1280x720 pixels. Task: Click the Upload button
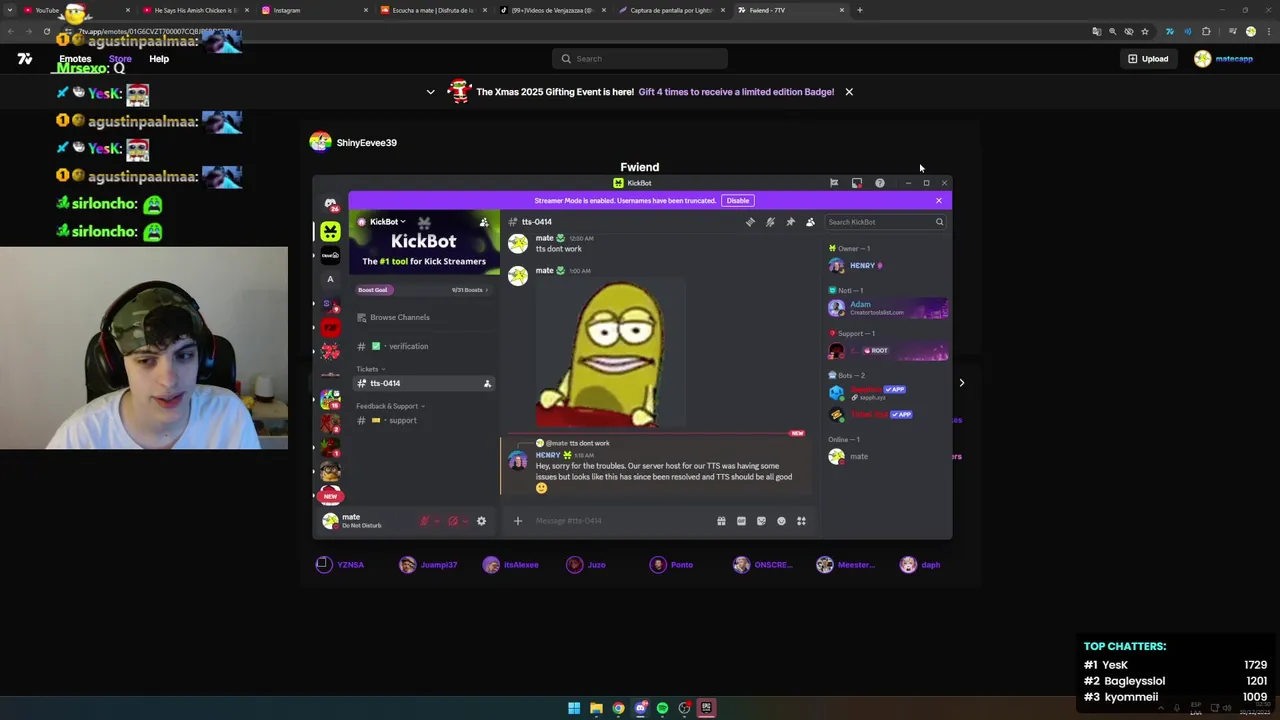[1148, 59]
